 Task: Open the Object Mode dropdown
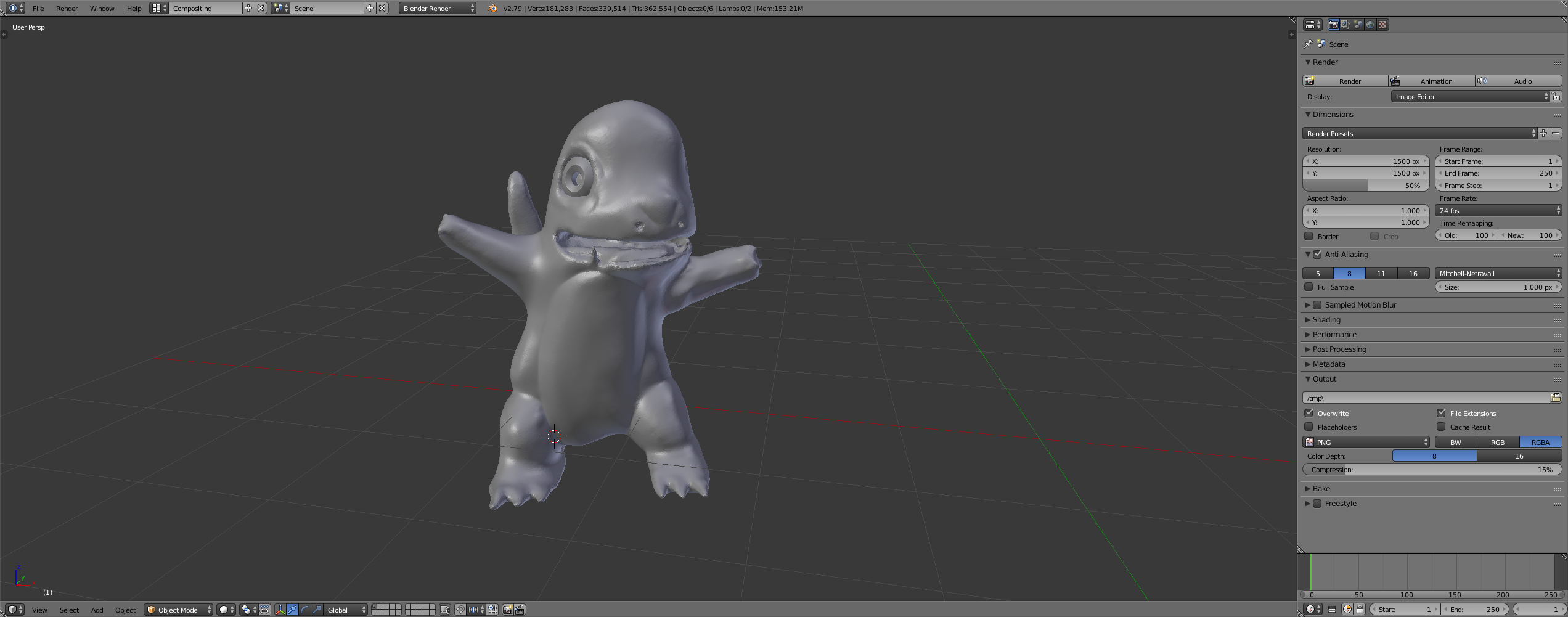click(x=179, y=610)
